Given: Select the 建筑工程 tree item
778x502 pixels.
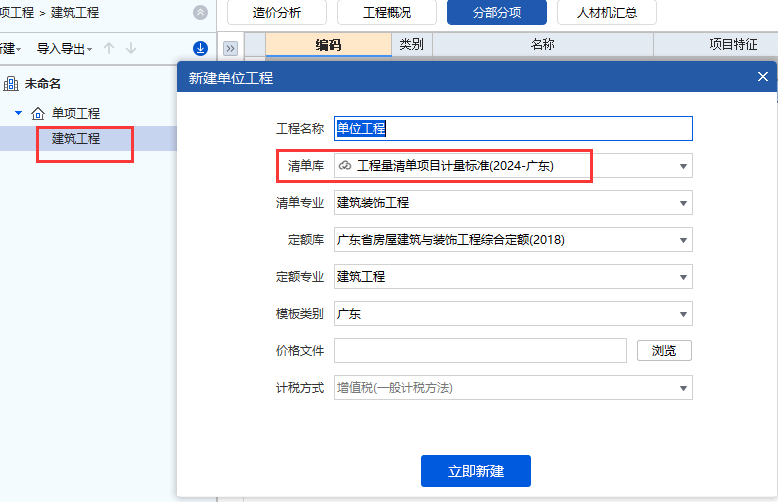Looking at the screenshot, I should pos(76,138).
